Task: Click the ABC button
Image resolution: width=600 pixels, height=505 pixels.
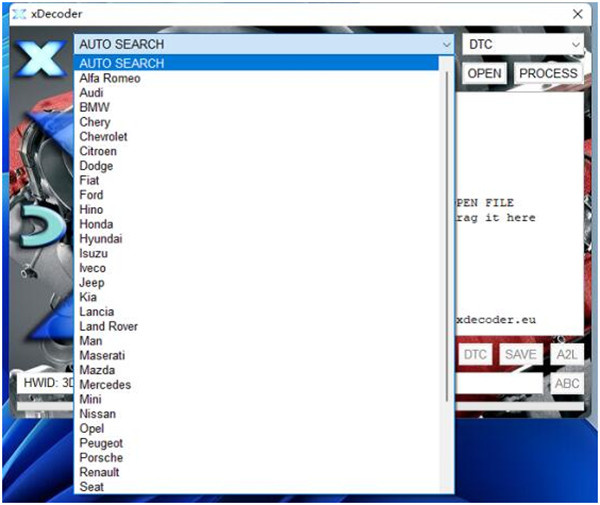Action: [x=567, y=383]
